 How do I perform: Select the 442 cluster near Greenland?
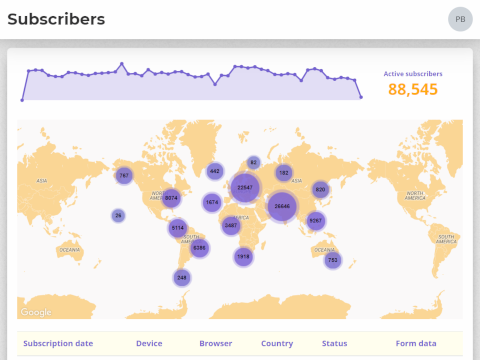click(x=215, y=171)
